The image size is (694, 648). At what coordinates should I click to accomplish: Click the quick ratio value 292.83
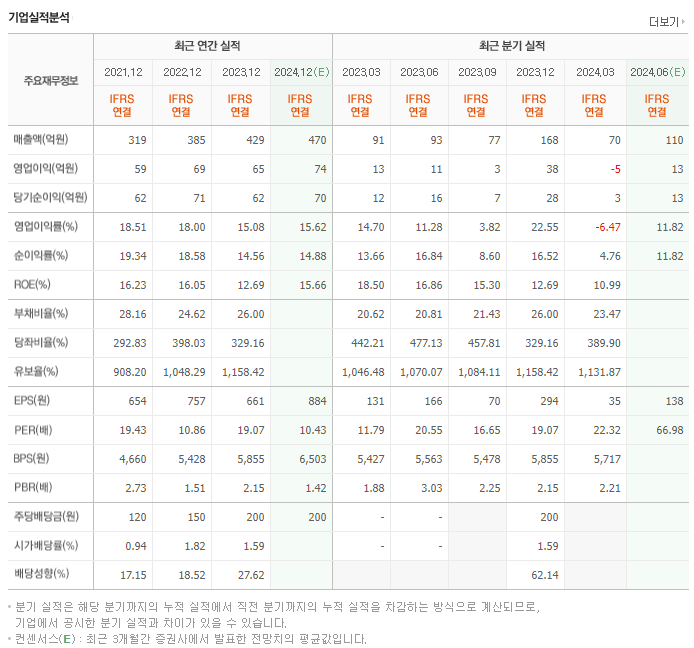click(130, 343)
